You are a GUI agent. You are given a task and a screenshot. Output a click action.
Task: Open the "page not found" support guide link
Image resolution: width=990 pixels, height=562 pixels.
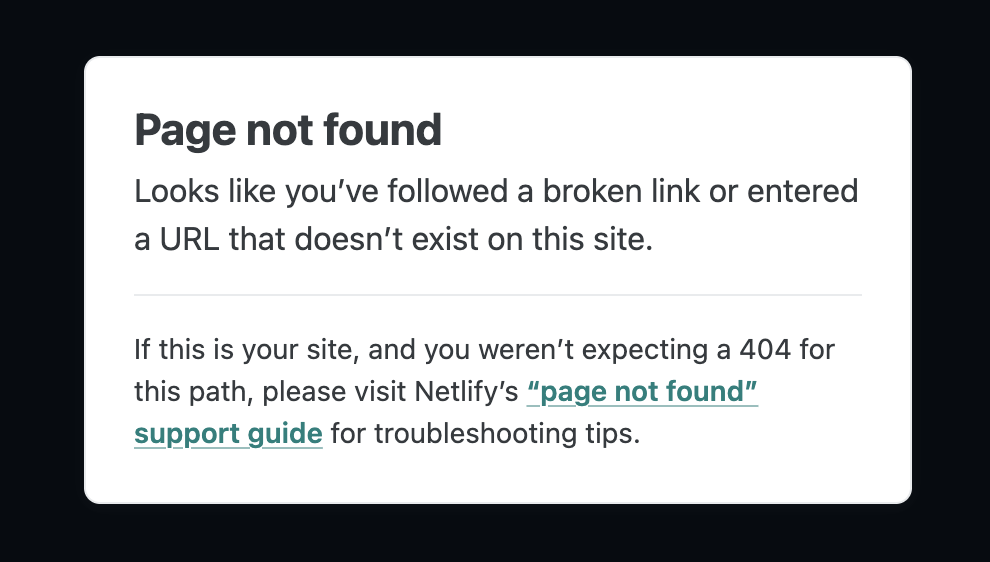(641, 392)
